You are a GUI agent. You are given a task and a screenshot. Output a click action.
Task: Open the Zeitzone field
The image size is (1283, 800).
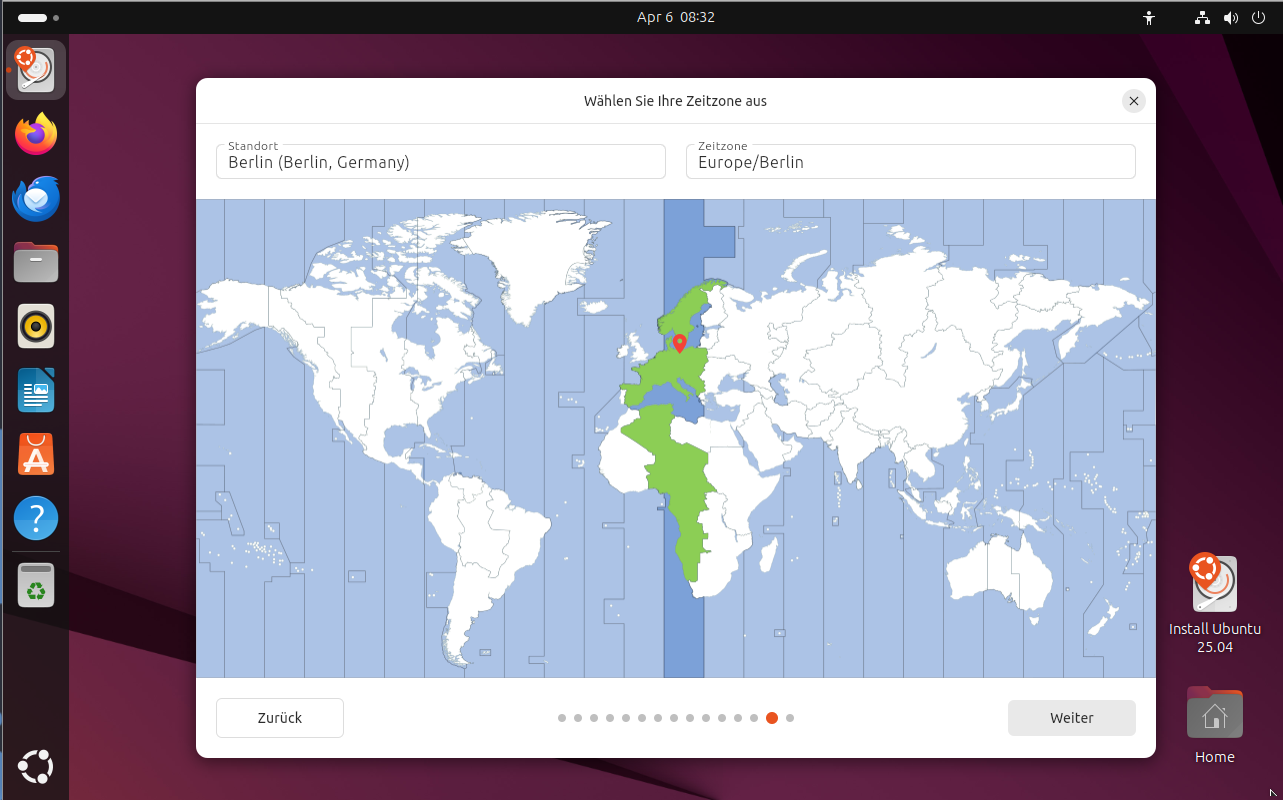click(910, 162)
